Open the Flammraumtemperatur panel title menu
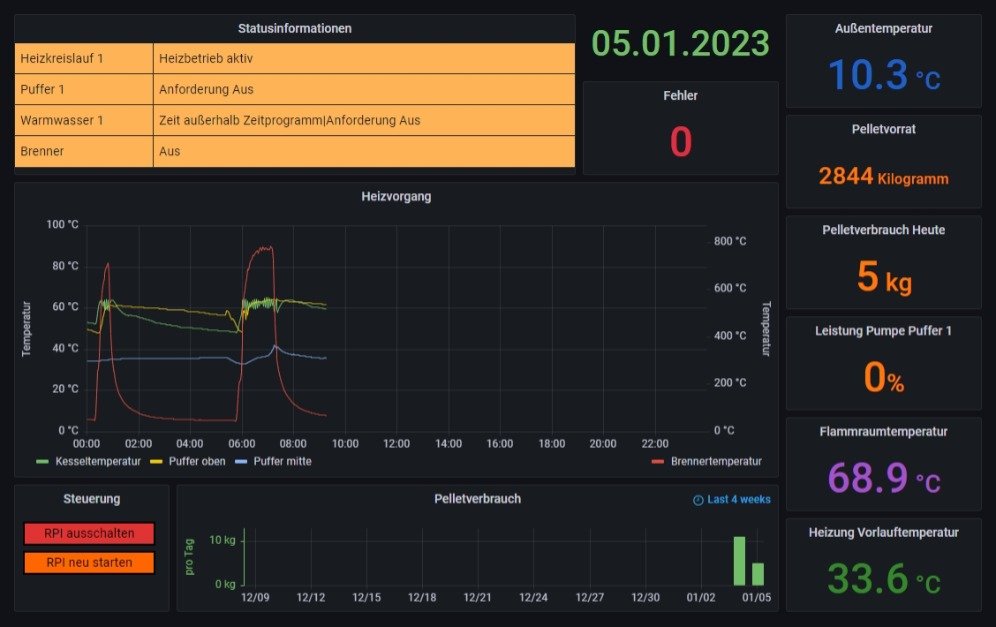Viewport: 996px width, 627px height. (883, 432)
